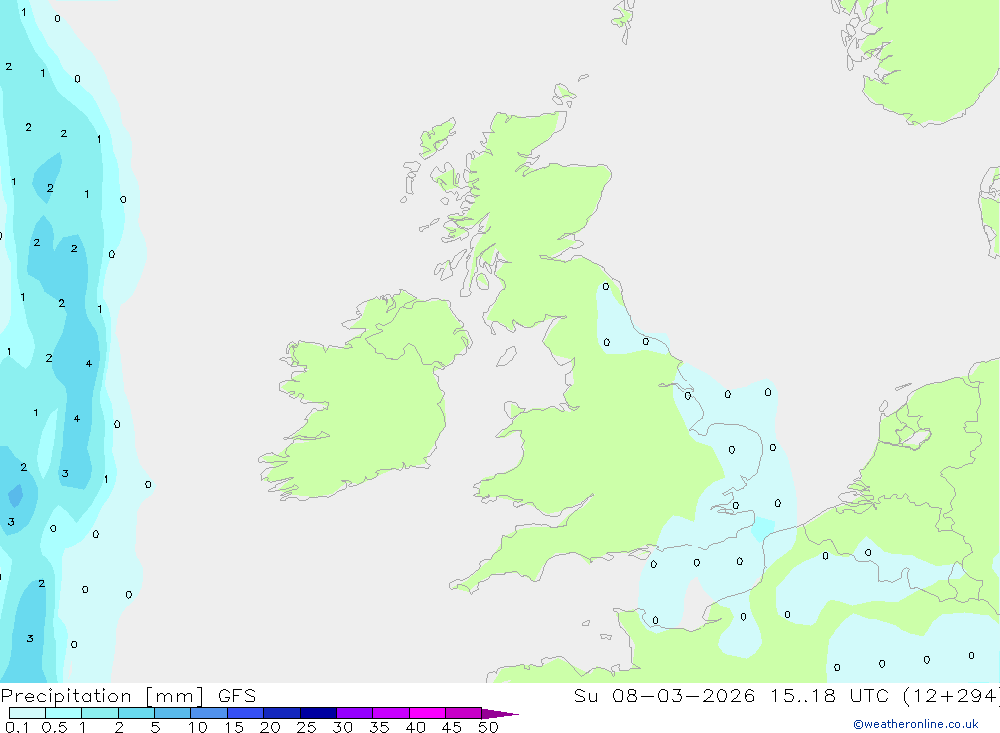
Task: Click the 30–35 mm purple swatch
Action: tap(355, 713)
